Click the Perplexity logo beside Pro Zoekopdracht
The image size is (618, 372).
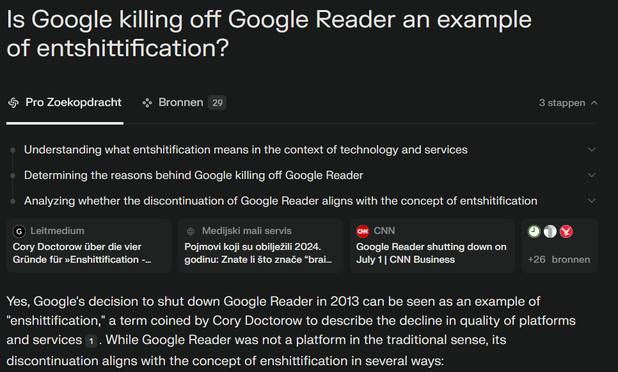coord(13,103)
